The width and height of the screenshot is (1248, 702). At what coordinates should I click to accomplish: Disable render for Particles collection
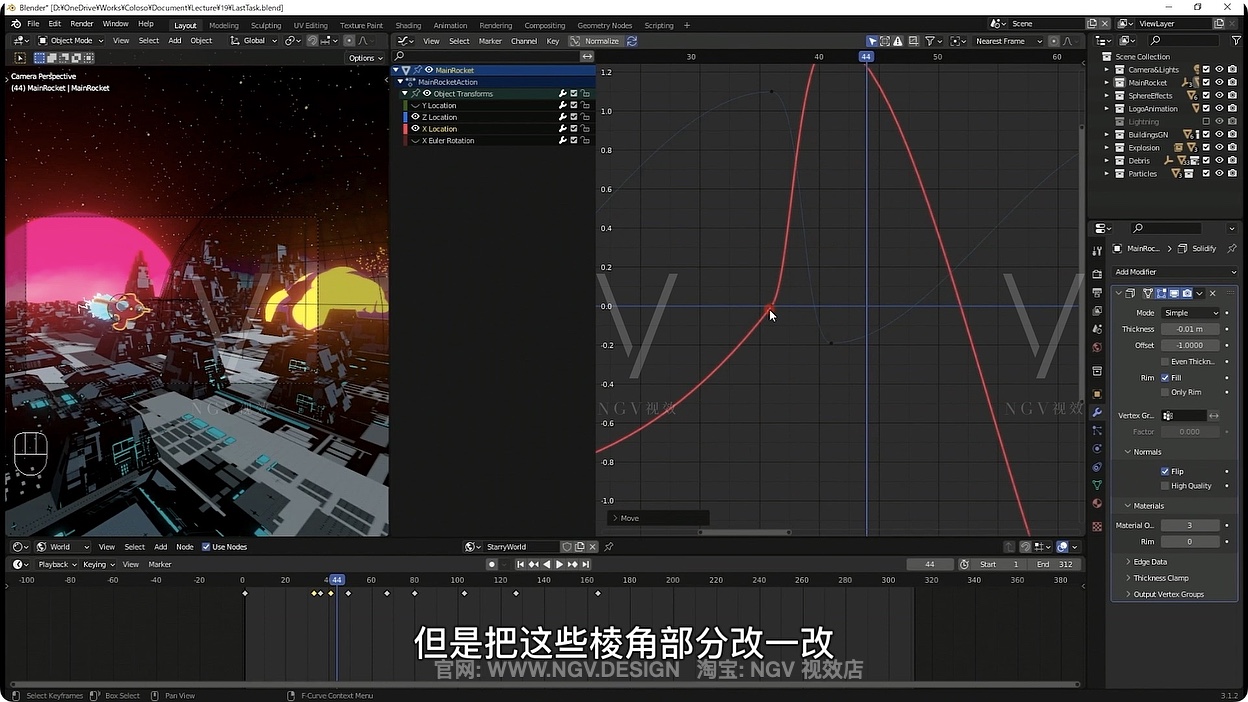(1232, 173)
